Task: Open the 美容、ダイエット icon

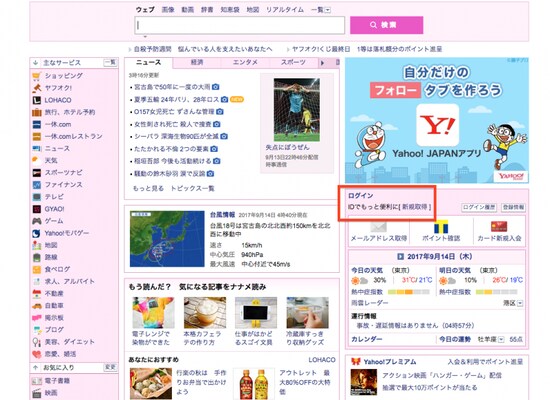Action: (36, 342)
